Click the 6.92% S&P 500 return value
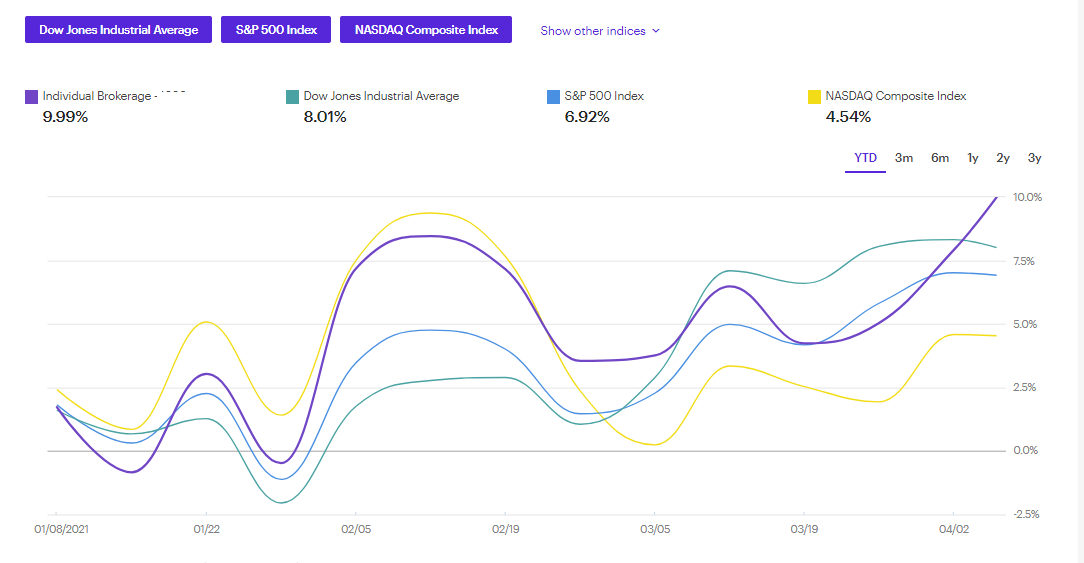The image size is (1084, 563). point(587,117)
